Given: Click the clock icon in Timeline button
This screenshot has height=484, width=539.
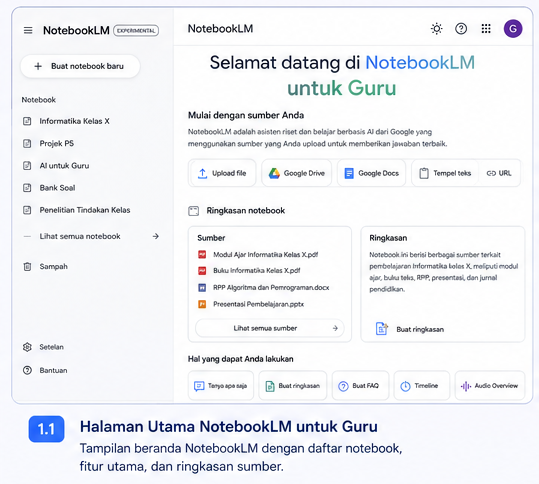Looking at the screenshot, I should click(406, 386).
